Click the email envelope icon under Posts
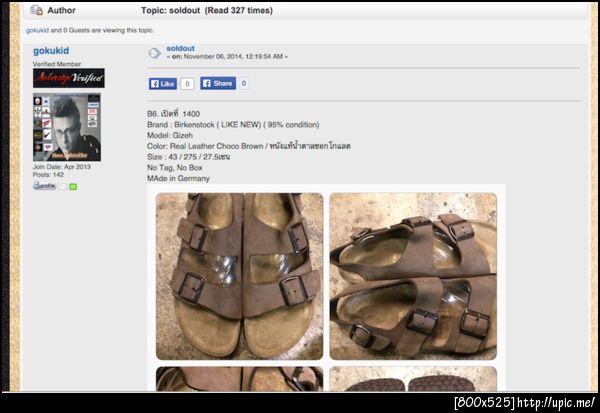Screen dimensions: 600x413 point(63,187)
